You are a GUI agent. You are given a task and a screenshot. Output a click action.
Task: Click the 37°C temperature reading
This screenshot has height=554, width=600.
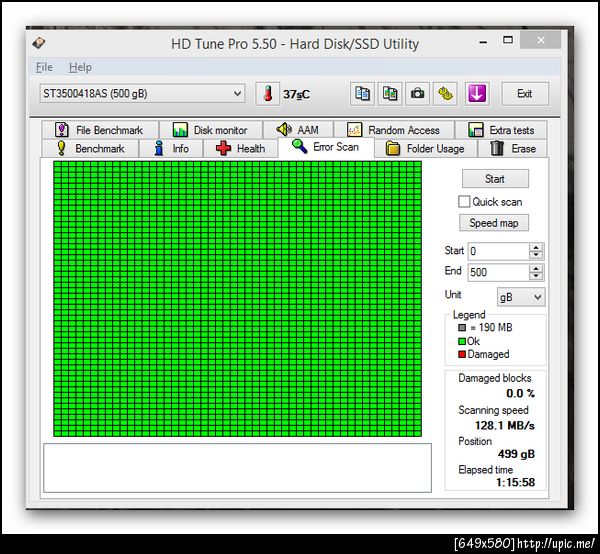tap(296, 94)
